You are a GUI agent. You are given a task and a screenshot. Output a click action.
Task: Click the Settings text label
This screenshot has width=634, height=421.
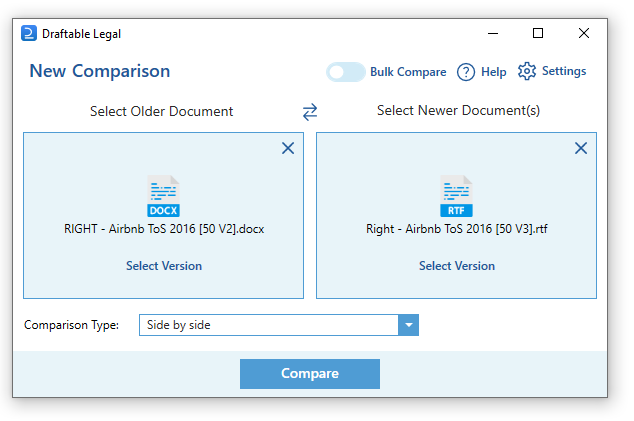[x=564, y=71]
